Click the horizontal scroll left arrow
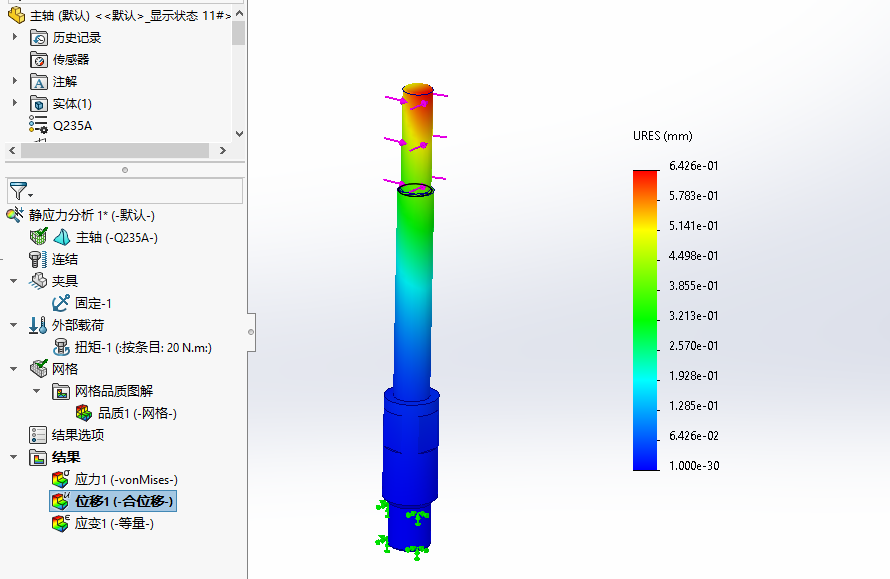890x579 pixels. pos(12,150)
